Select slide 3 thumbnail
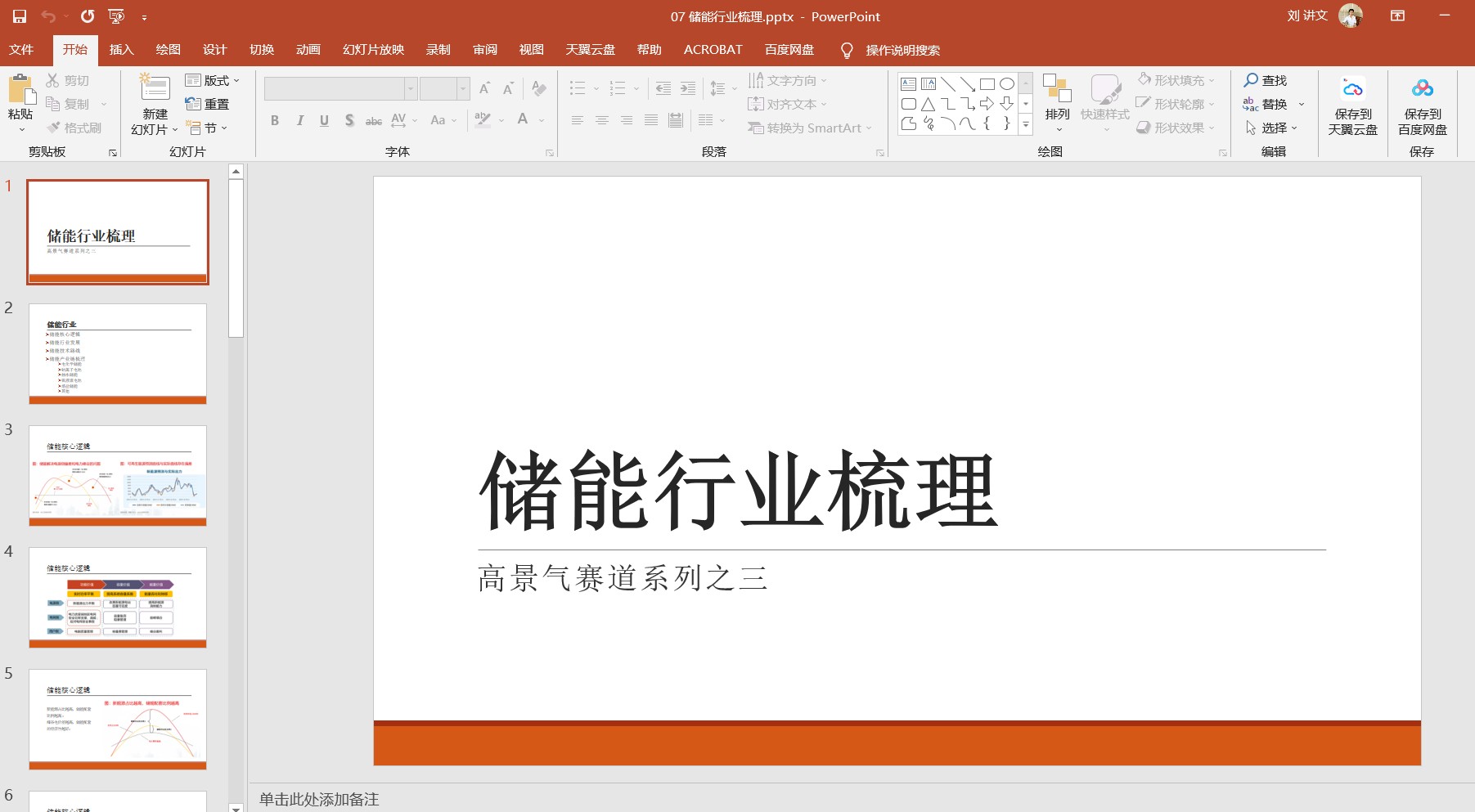 (x=118, y=475)
